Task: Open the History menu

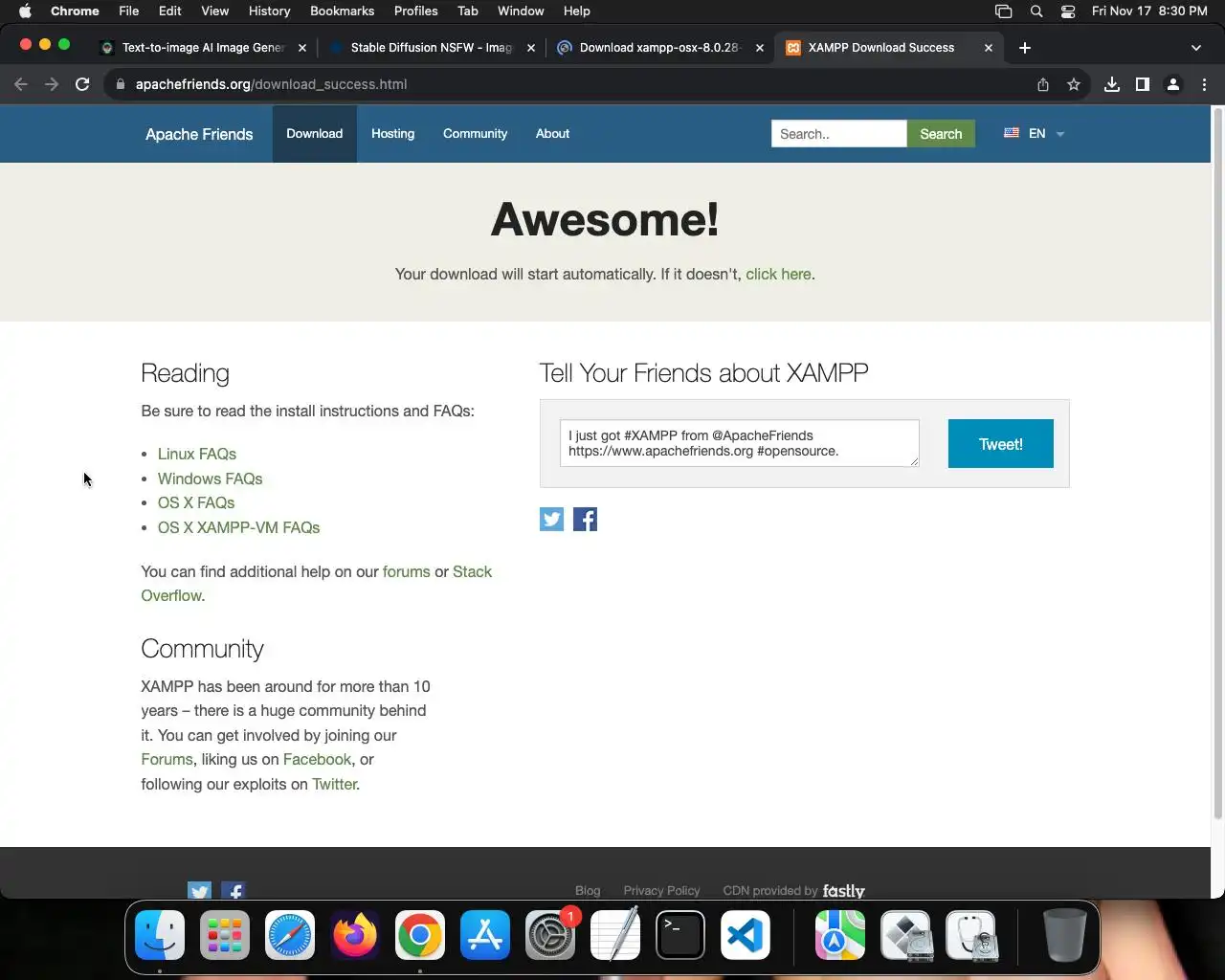Action: pyautogui.click(x=269, y=11)
